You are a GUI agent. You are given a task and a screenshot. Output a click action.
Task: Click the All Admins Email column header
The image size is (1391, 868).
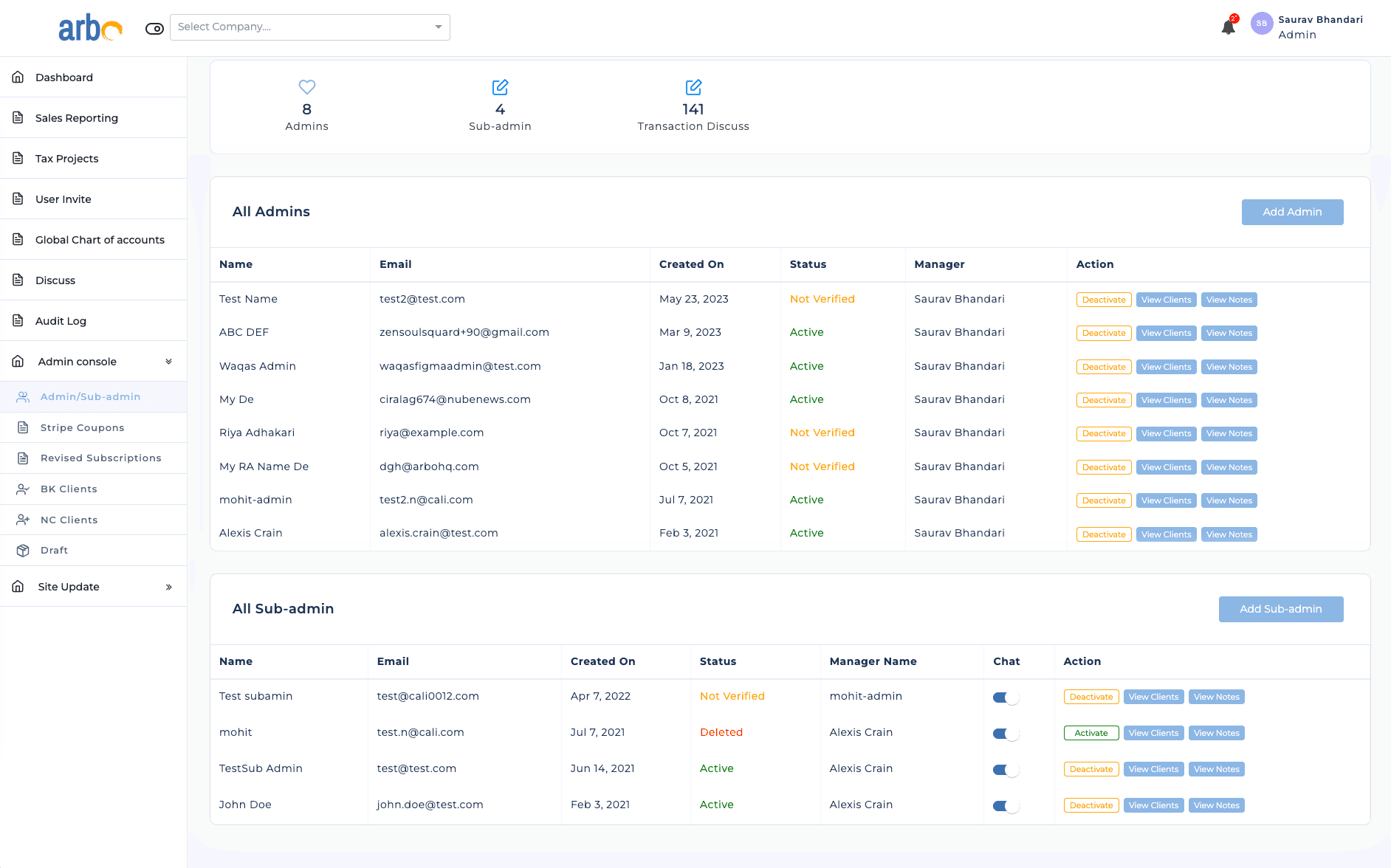(x=396, y=264)
